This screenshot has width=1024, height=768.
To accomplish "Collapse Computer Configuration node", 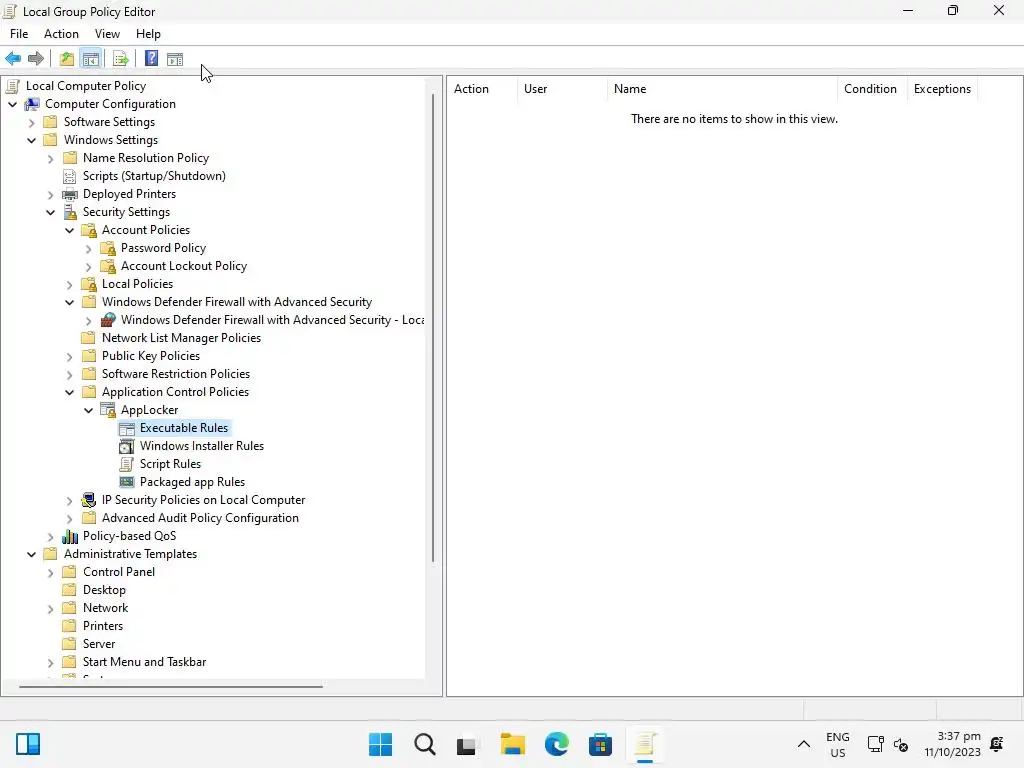I will (12, 104).
